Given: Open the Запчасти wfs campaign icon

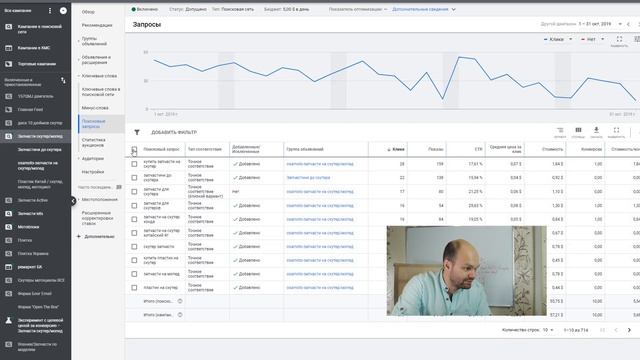Looking at the screenshot, I should [x=9, y=213].
